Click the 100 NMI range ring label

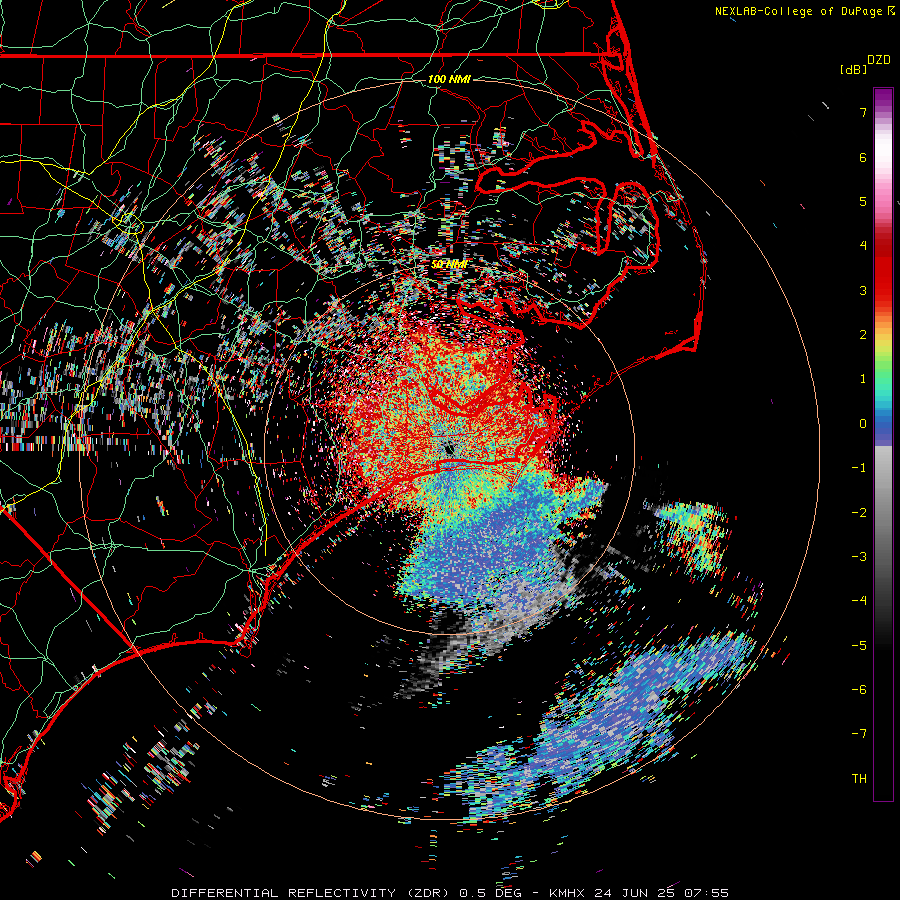click(449, 79)
